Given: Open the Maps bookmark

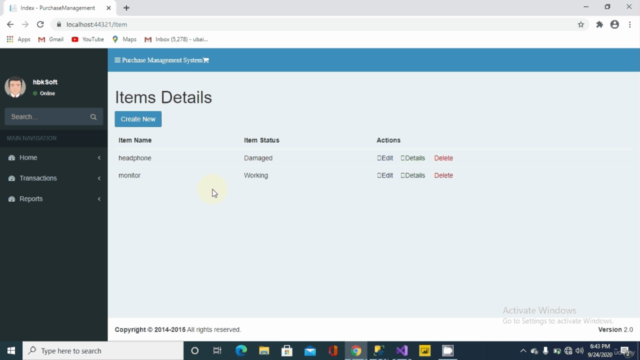Looking at the screenshot, I should [124, 39].
